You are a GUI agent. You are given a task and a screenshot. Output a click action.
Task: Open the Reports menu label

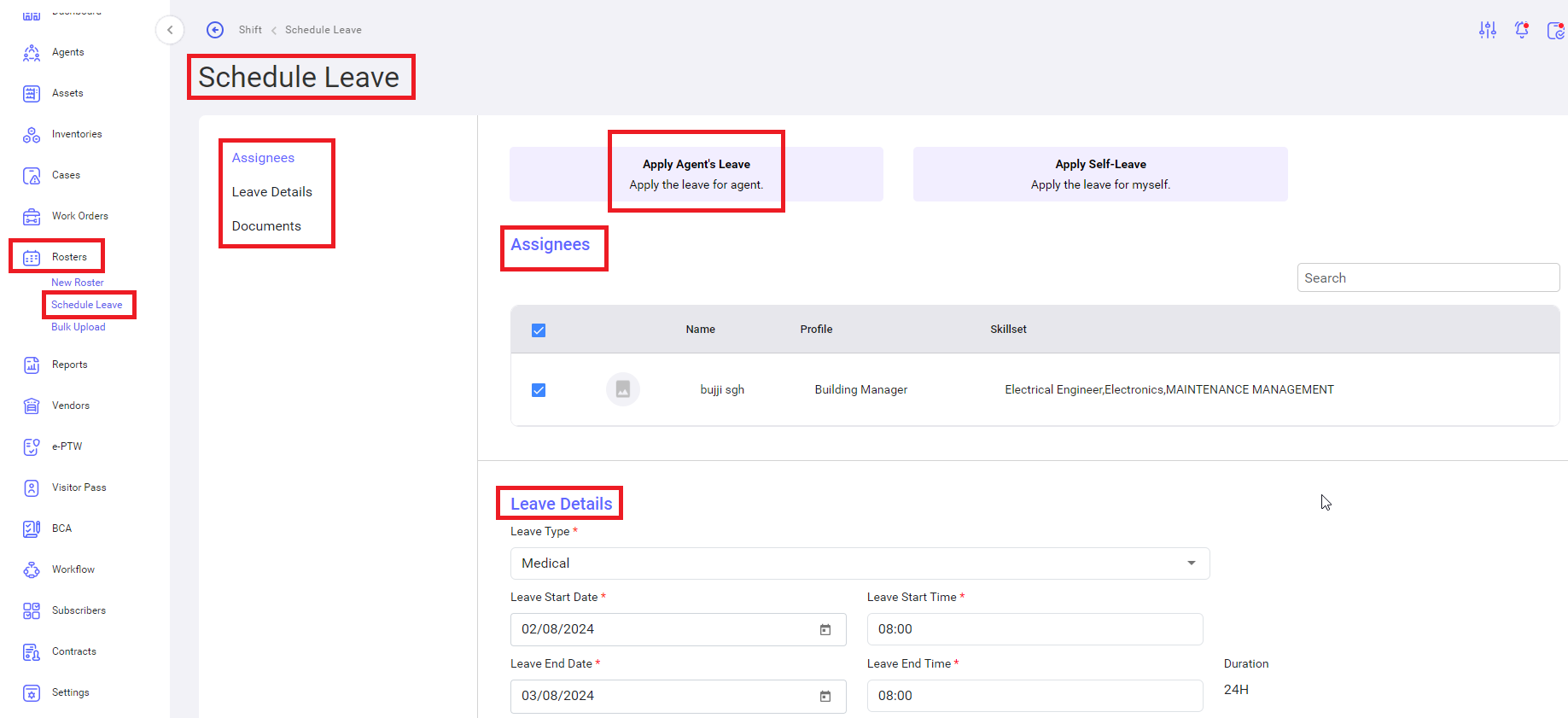click(69, 365)
